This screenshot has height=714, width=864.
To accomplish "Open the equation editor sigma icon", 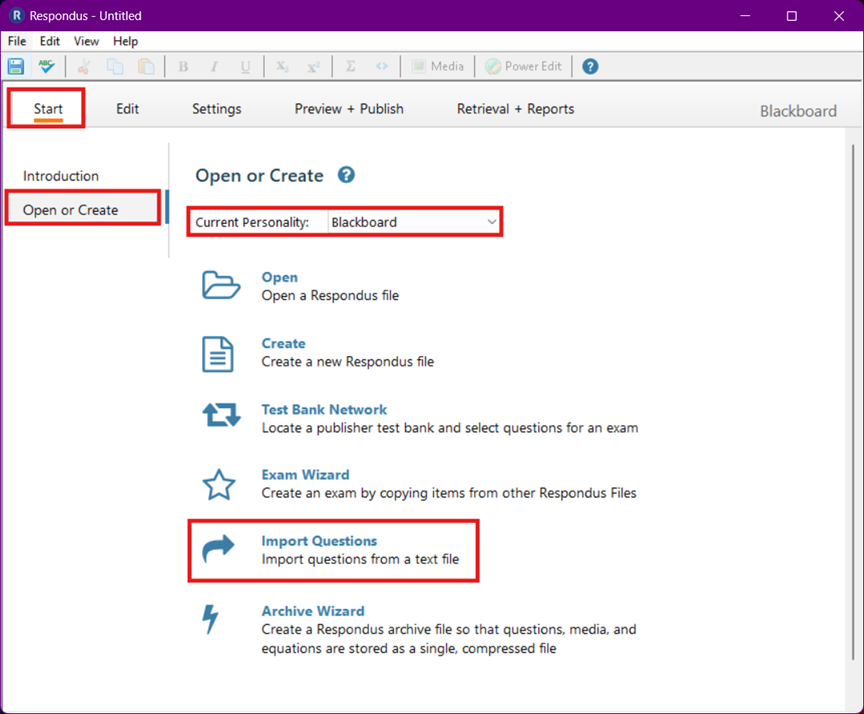I will (350, 67).
